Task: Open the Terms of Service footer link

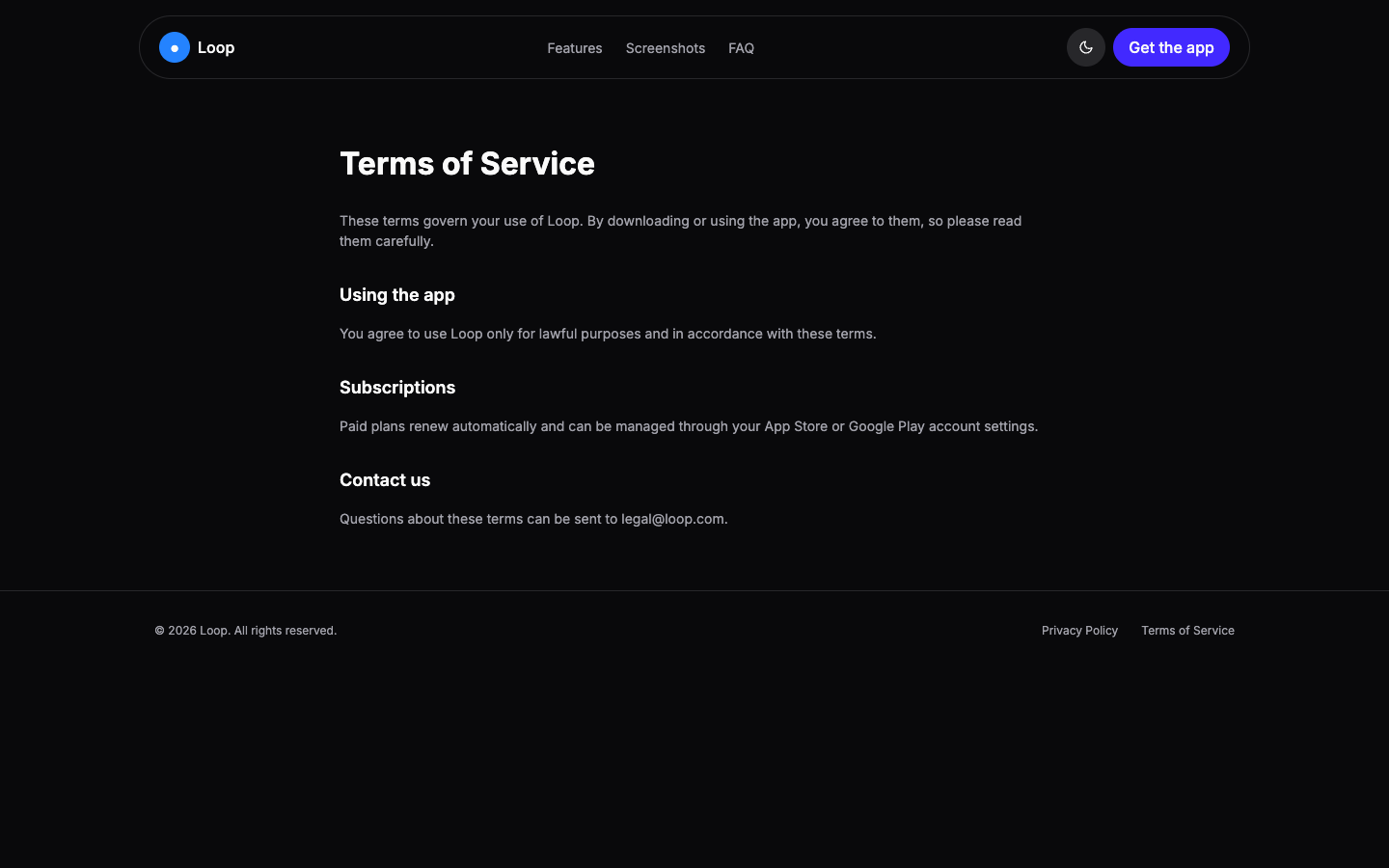Action: [1187, 631]
